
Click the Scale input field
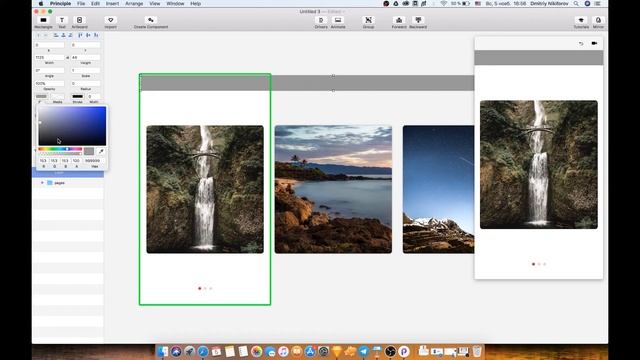click(x=85, y=71)
